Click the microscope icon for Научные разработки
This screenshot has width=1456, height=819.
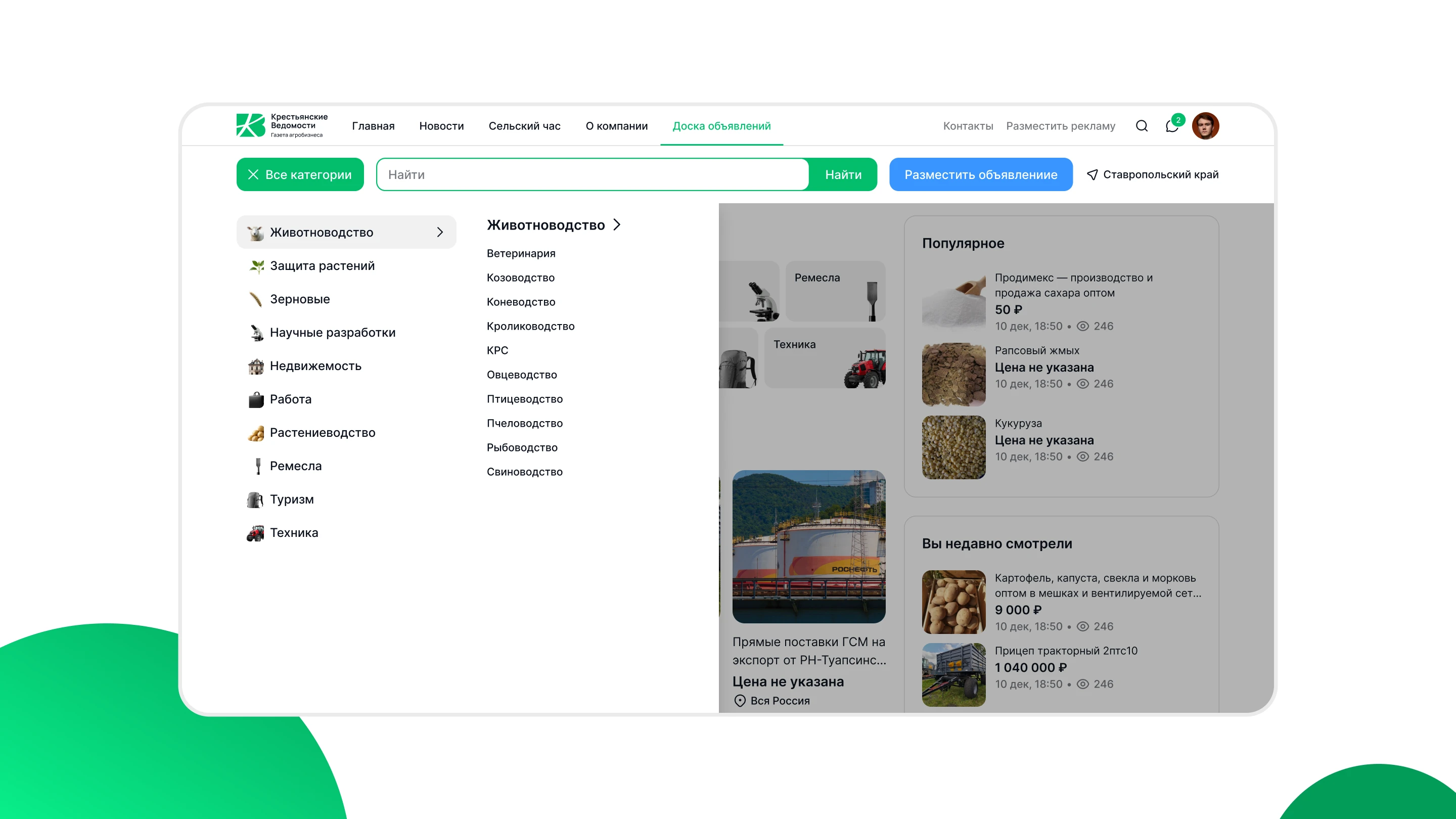click(256, 332)
